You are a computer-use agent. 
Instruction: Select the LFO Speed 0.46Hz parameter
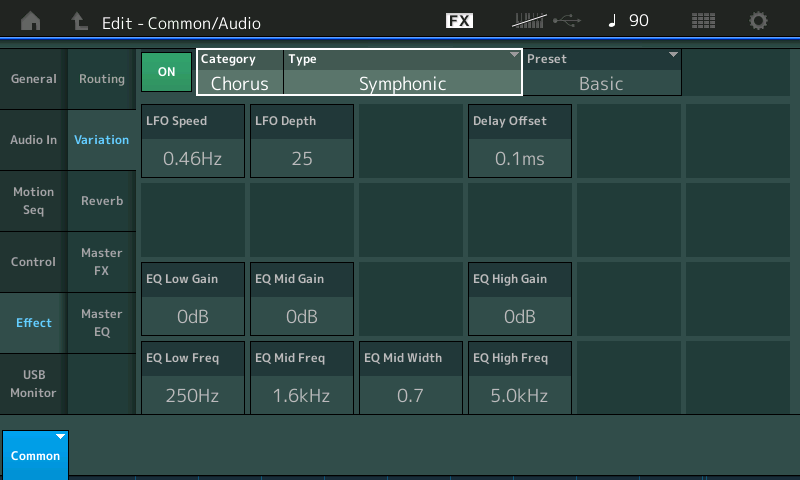click(193, 141)
